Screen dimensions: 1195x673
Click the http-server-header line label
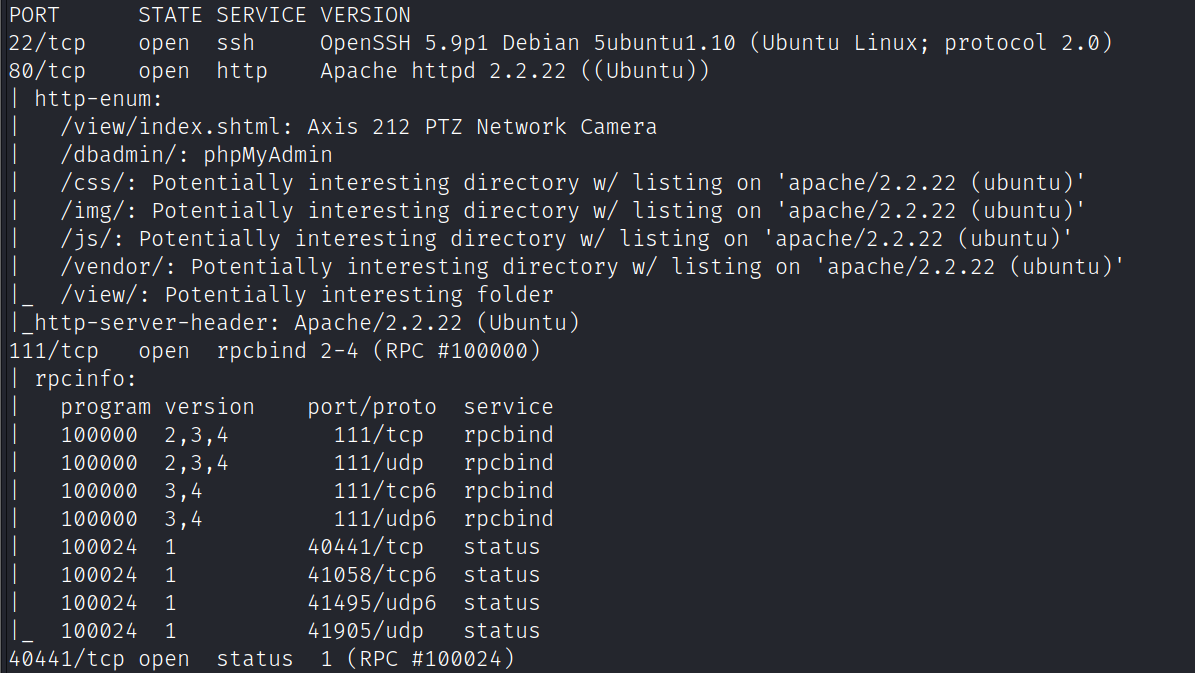click(158, 323)
